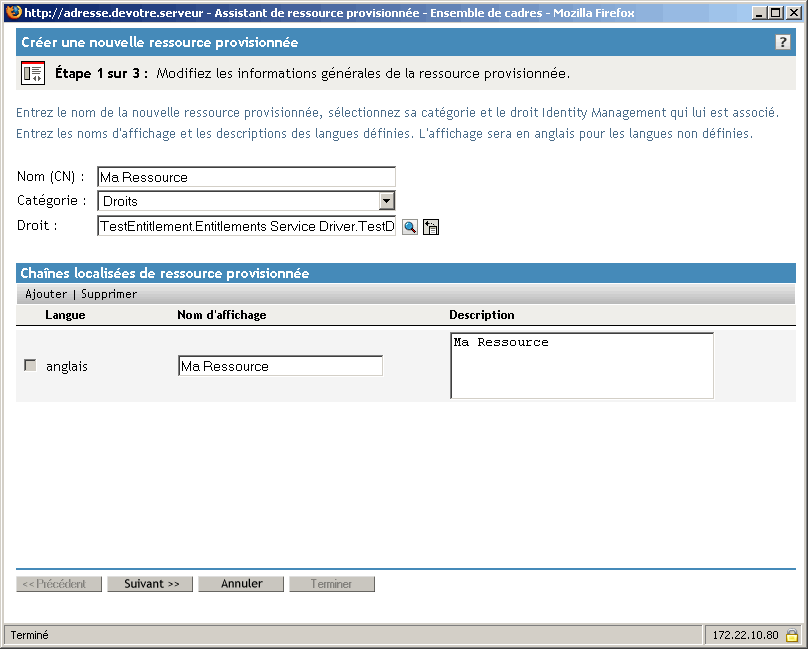Click the magnifier lookup icon beside Droit

(410, 227)
